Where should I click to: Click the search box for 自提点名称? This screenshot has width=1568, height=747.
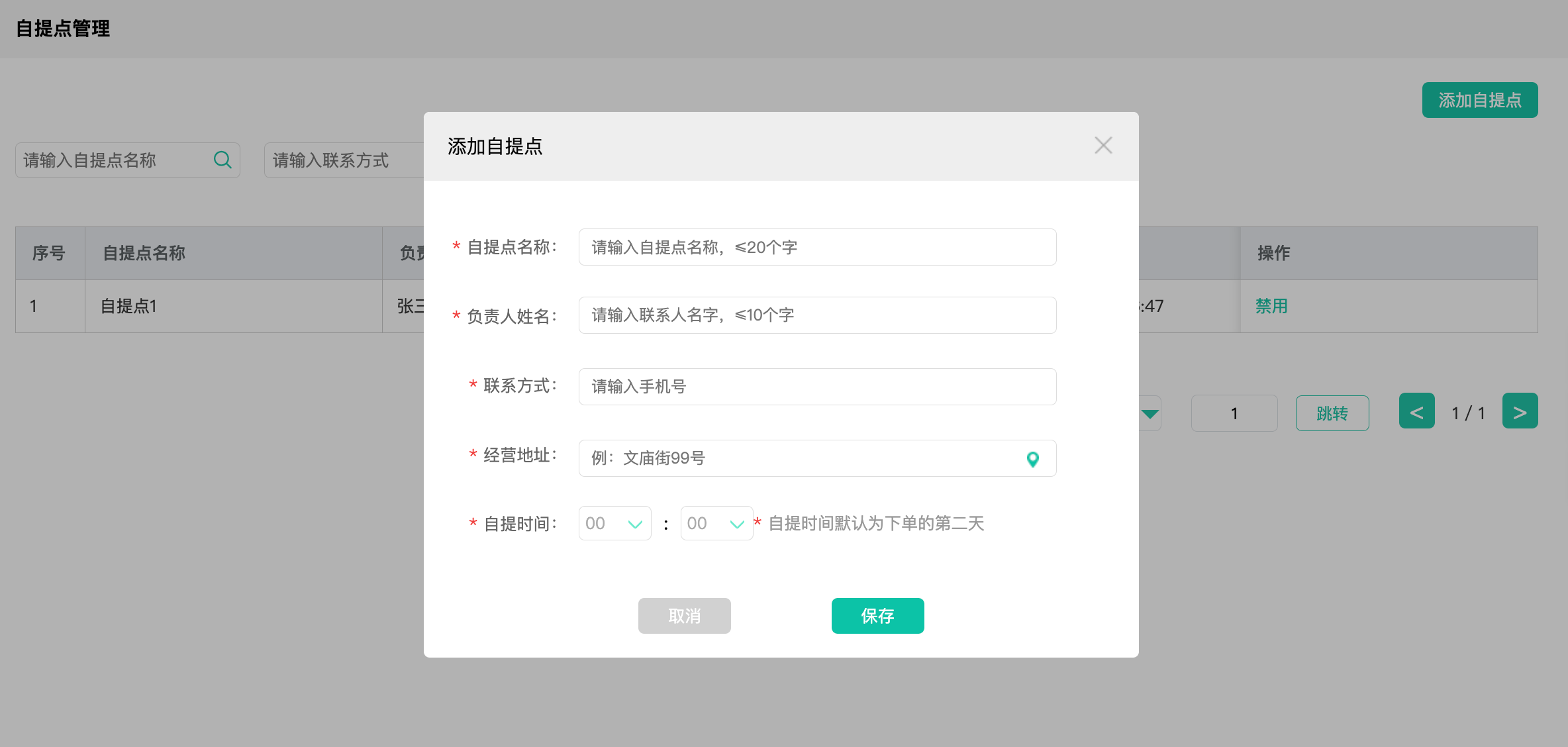click(114, 160)
